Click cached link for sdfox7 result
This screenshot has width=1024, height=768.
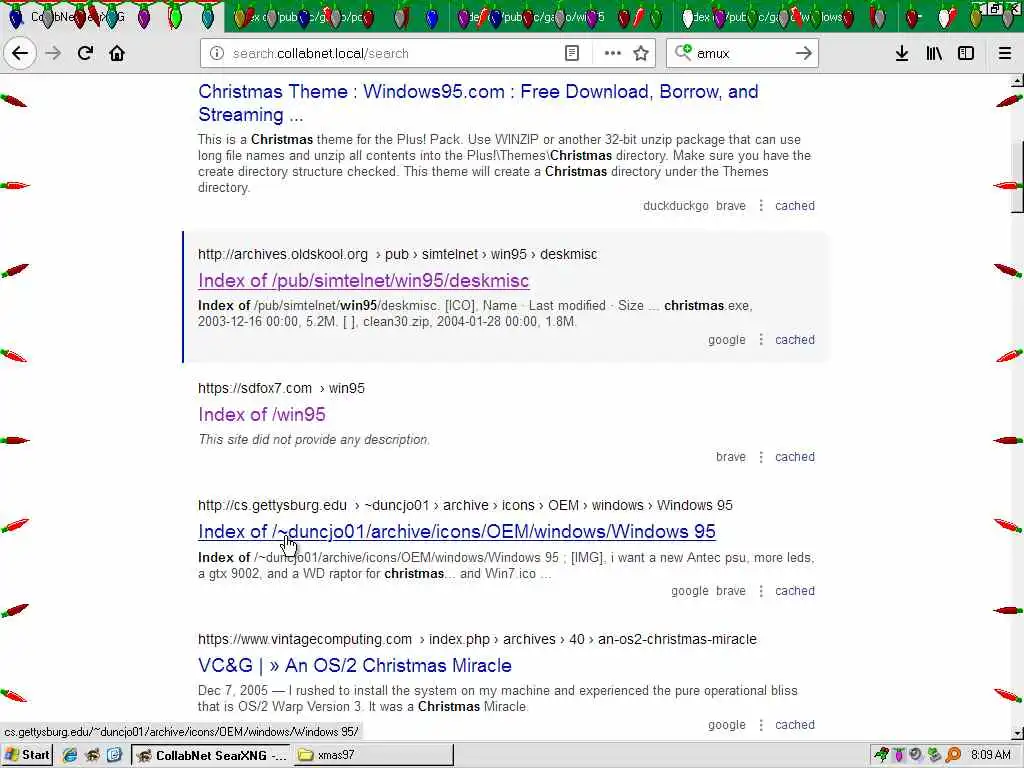795,456
